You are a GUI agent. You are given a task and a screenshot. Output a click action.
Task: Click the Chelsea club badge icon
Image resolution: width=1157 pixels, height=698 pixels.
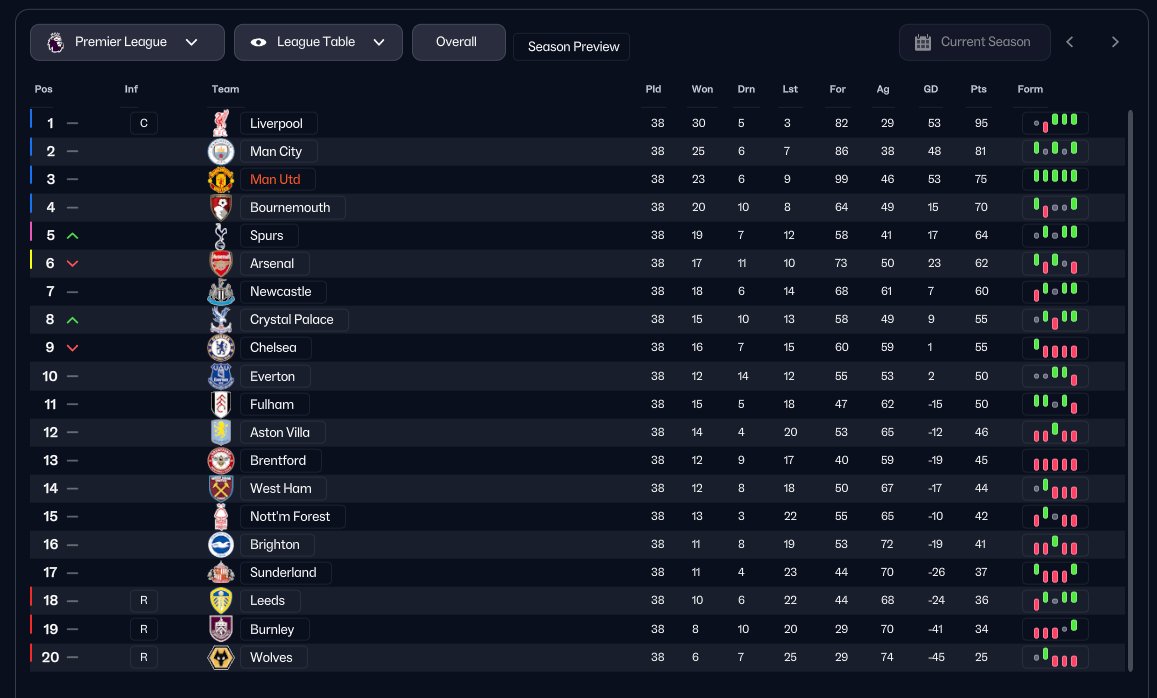[220, 348]
